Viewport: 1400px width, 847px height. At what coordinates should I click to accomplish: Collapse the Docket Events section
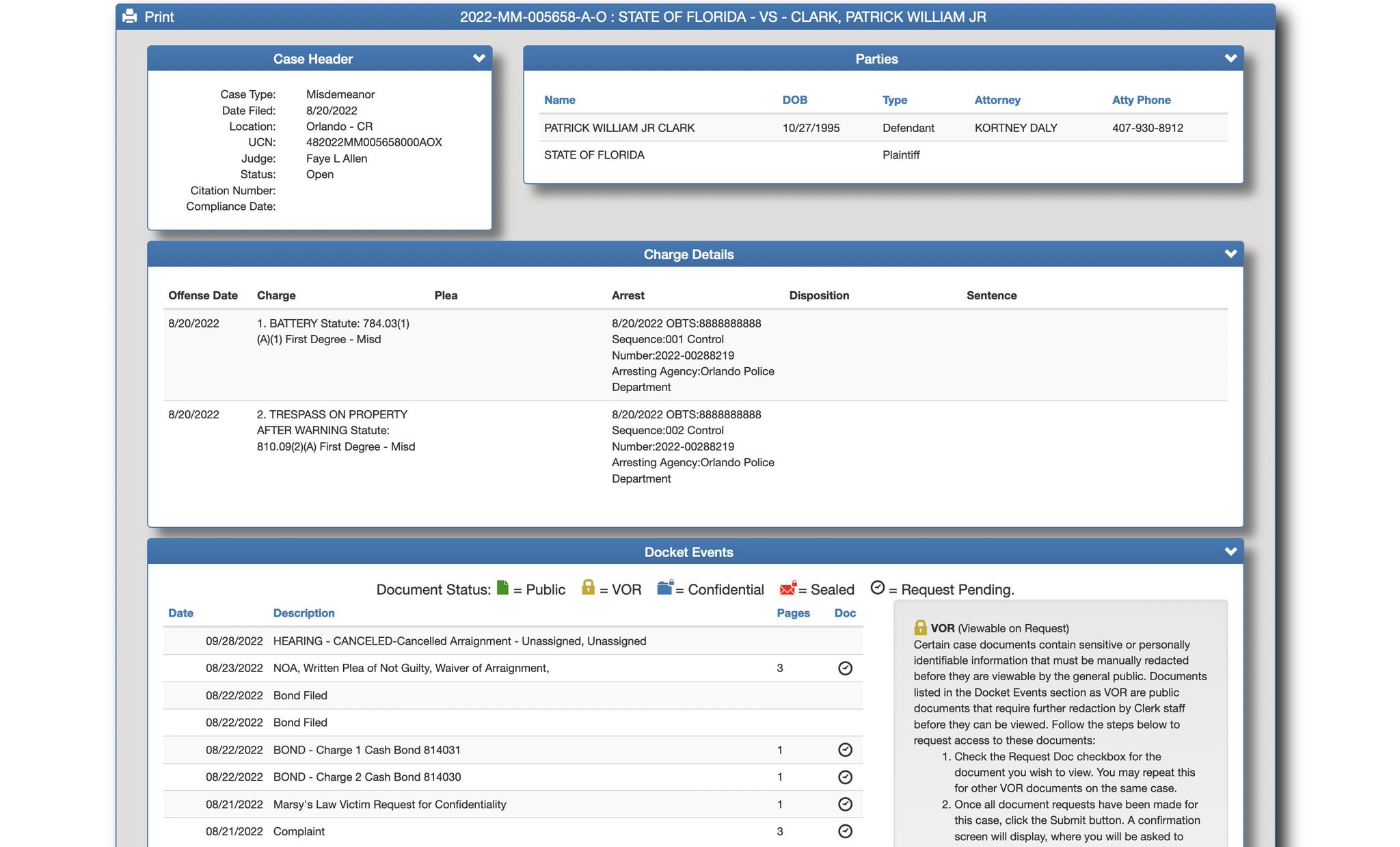(x=1230, y=552)
